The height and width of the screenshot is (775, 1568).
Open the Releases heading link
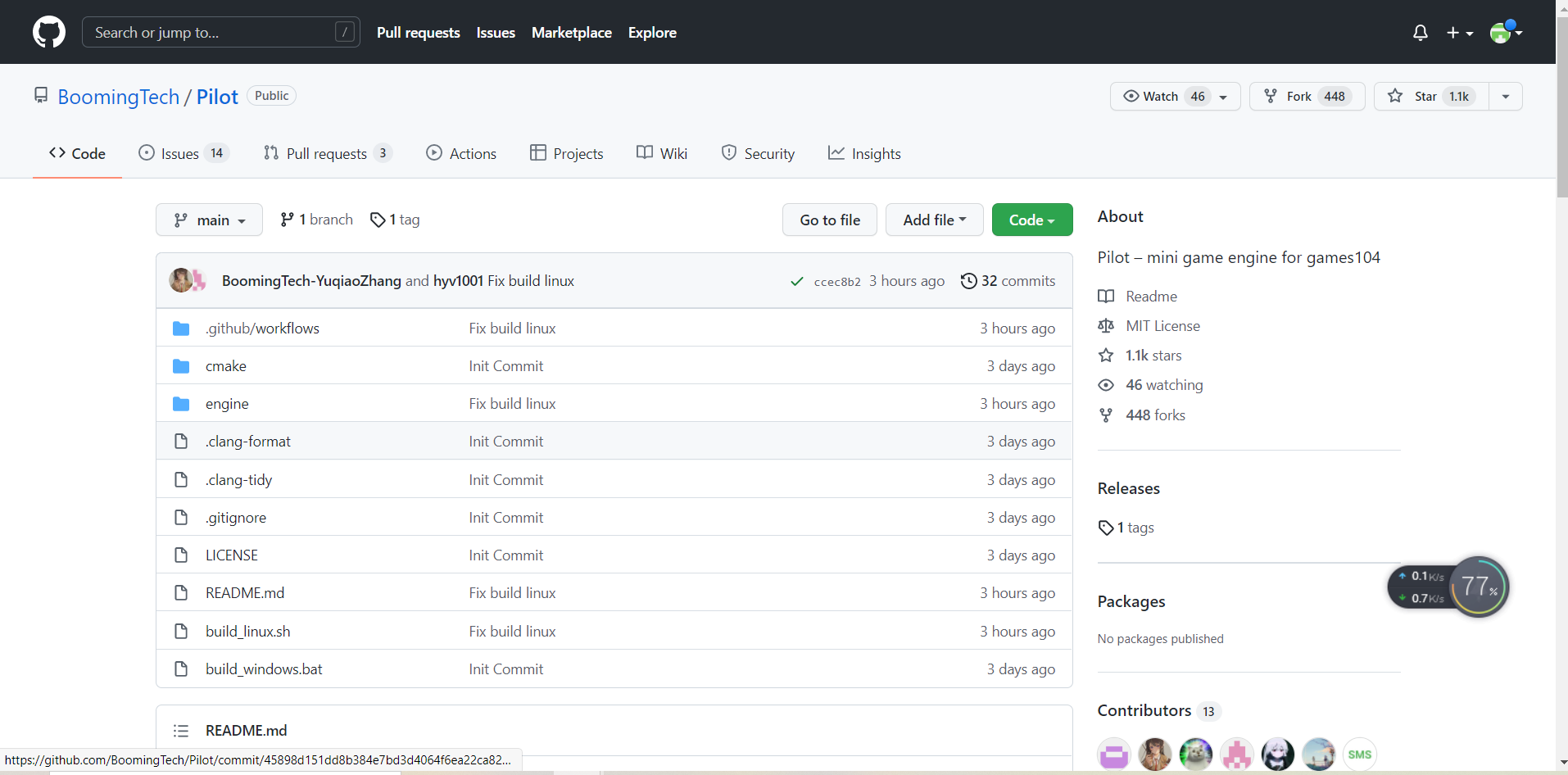pyautogui.click(x=1129, y=488)
